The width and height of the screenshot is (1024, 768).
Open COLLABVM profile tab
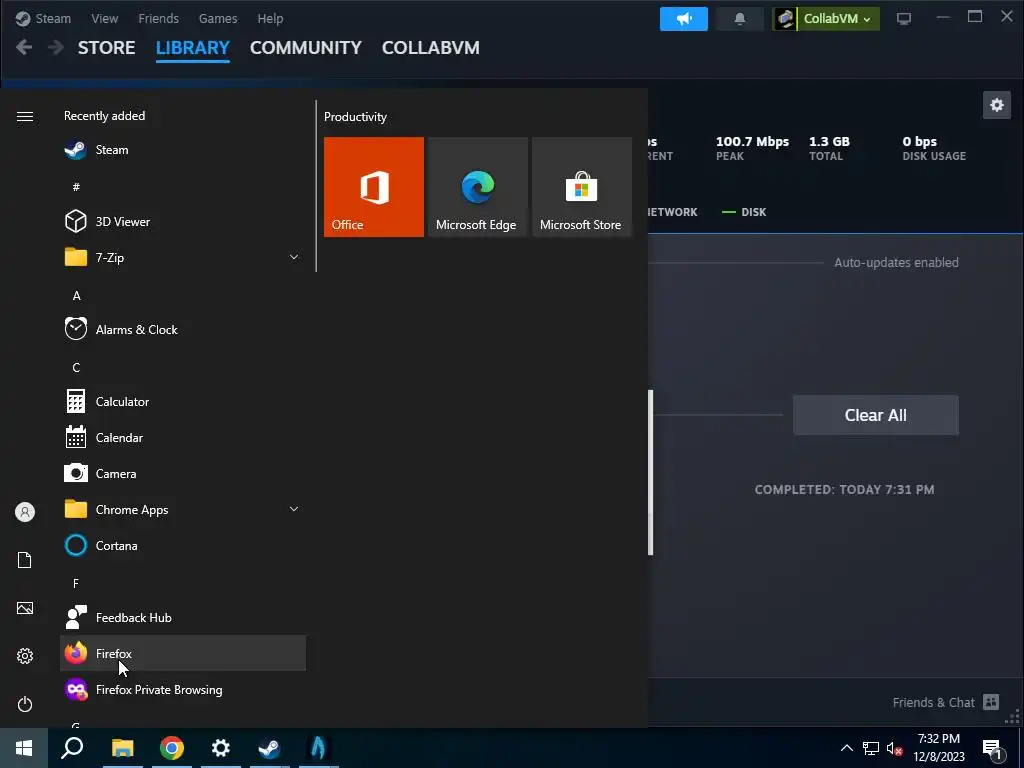(430, 48)
